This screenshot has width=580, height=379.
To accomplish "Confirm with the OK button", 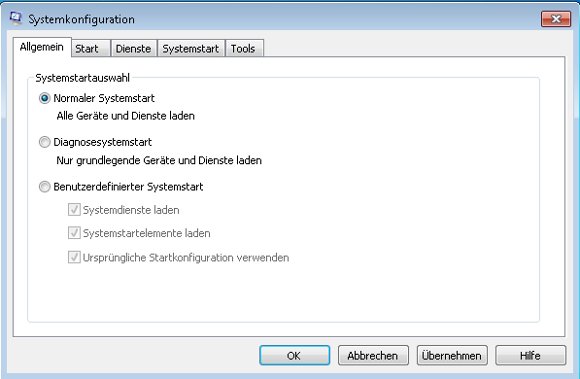I will (294, 355).
